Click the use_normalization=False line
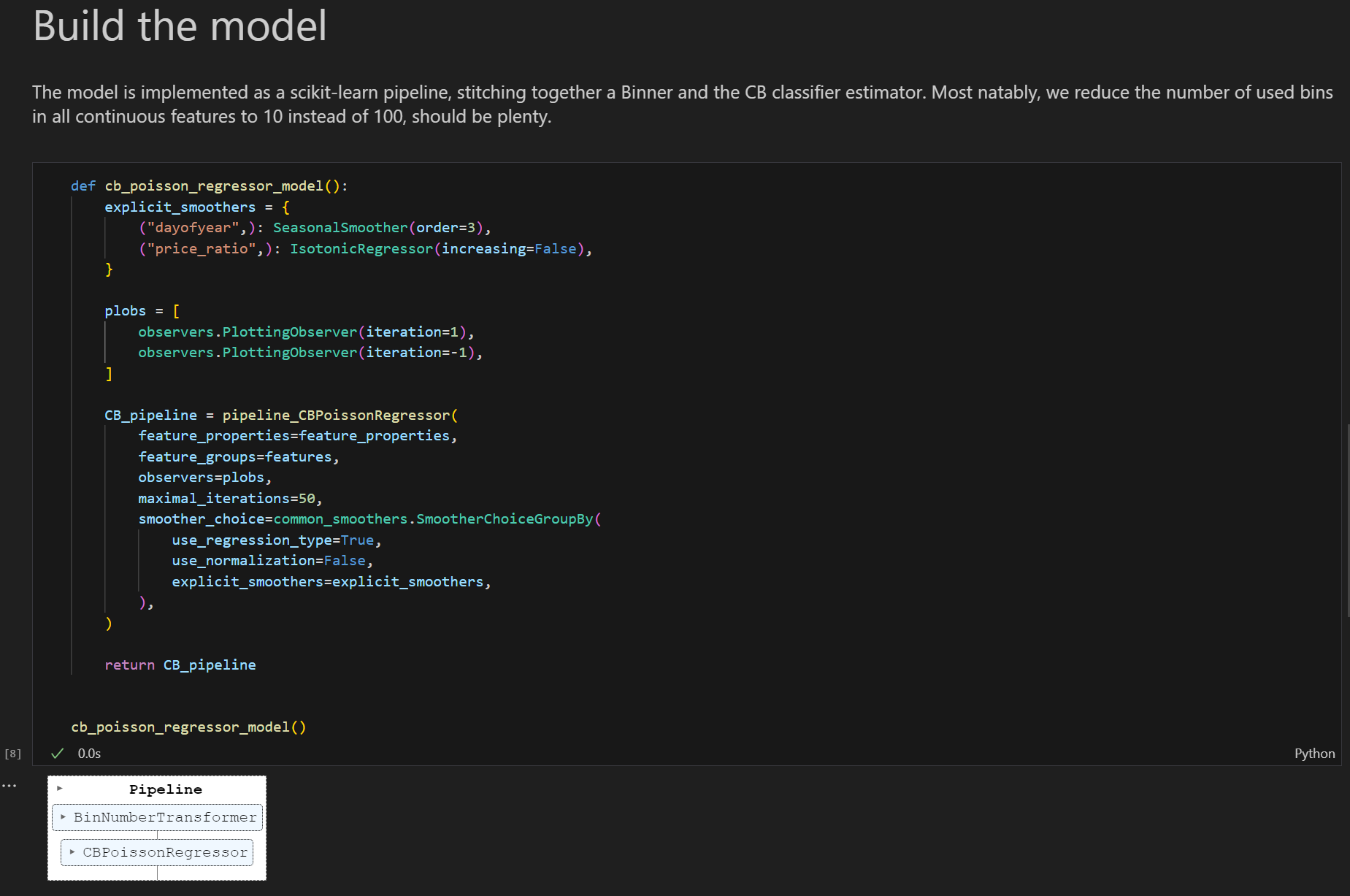Image resolution: width=1350 pixels, height=896 pixels. point(272,561)
